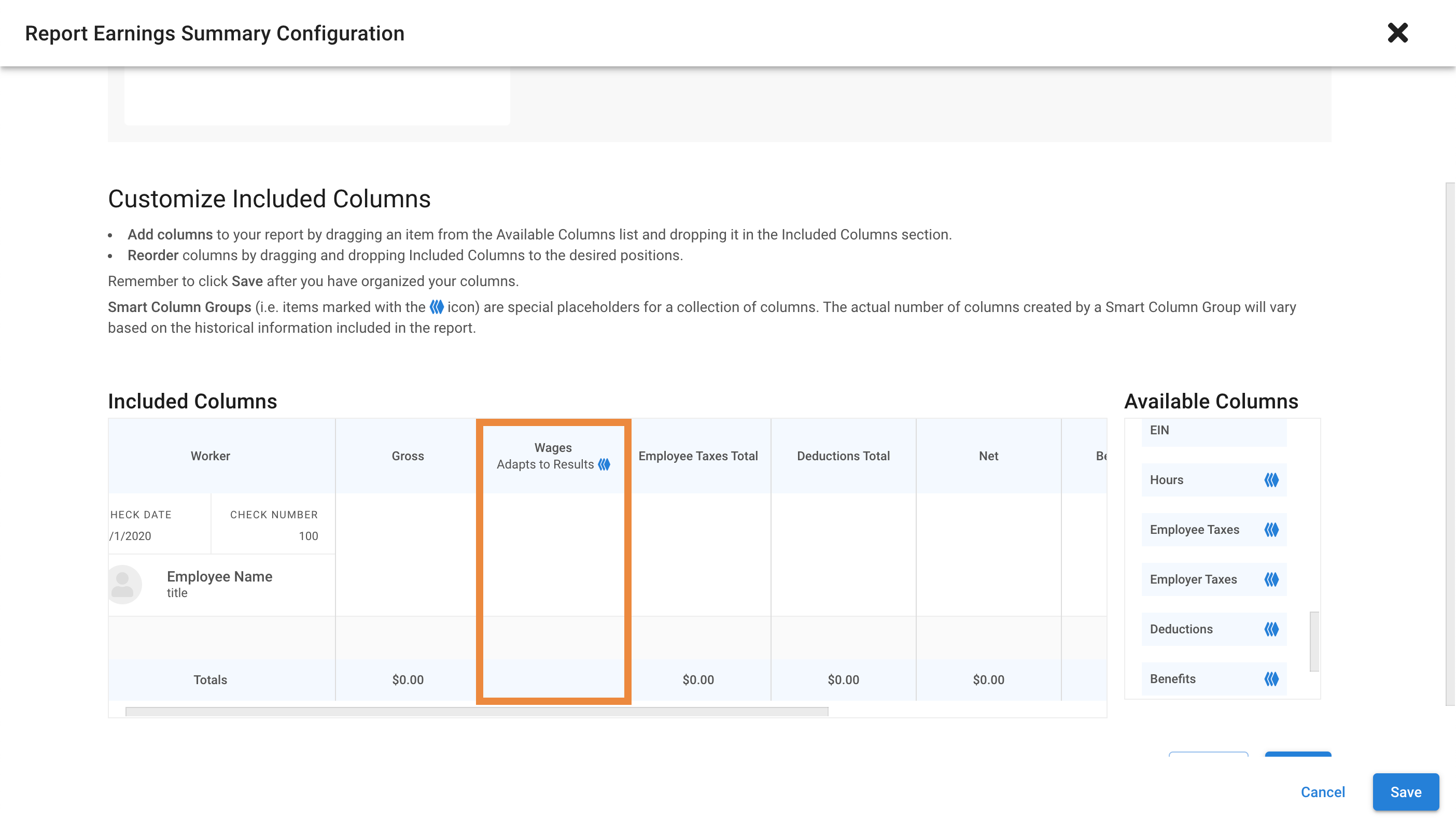The width and height of the screenshot is (1456, 822).
Task: Click the Available Columns vertical scrollbar
Action: 1314,641
